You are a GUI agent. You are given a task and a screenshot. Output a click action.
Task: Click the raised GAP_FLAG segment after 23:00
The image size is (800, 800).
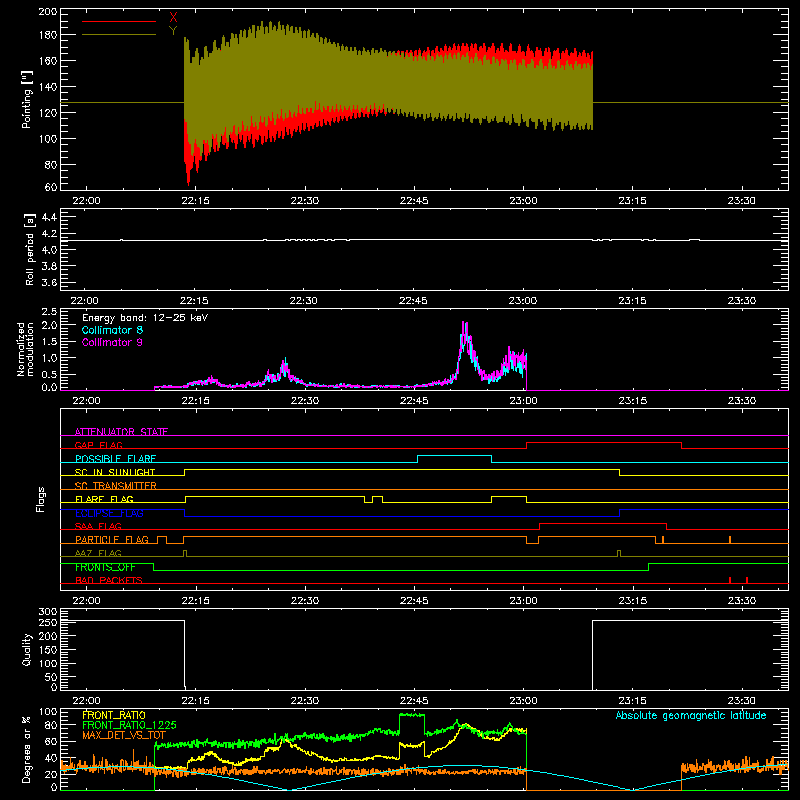[x=604, y=442]
